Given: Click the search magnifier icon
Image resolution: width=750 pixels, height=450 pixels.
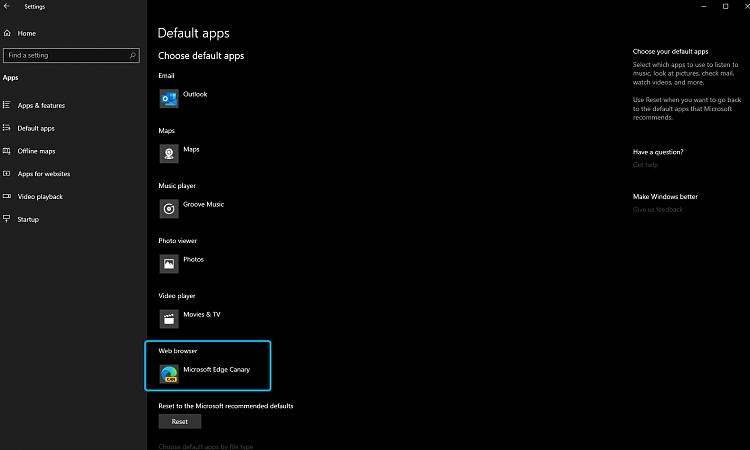Looking at the screenshot, I should 132,55.
